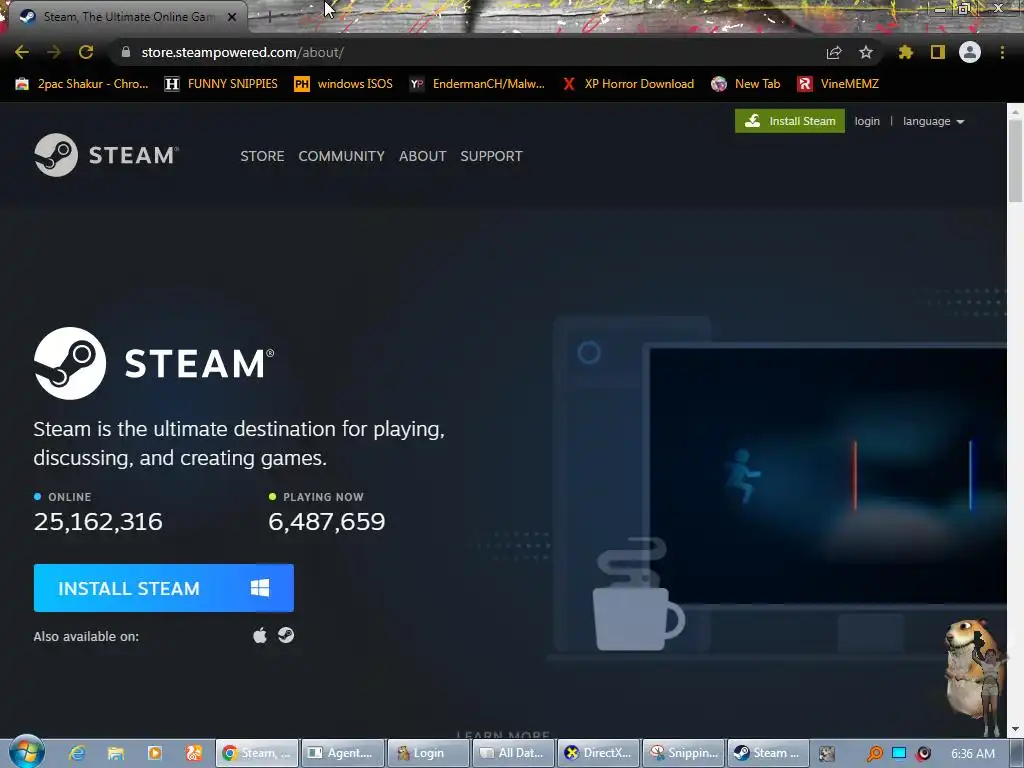Switch to Steam client taskbar window

(769, 753)
